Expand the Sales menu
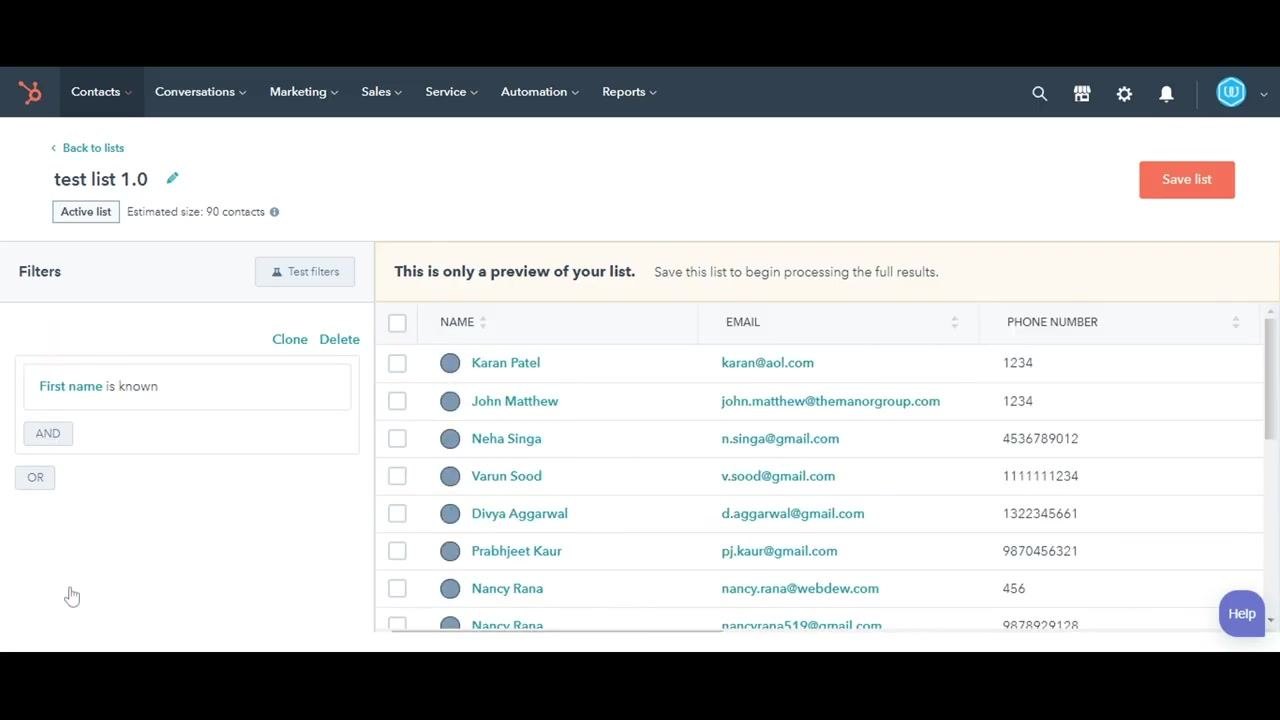The height and width of the screenshot is (720, 1280). point(381,92)
